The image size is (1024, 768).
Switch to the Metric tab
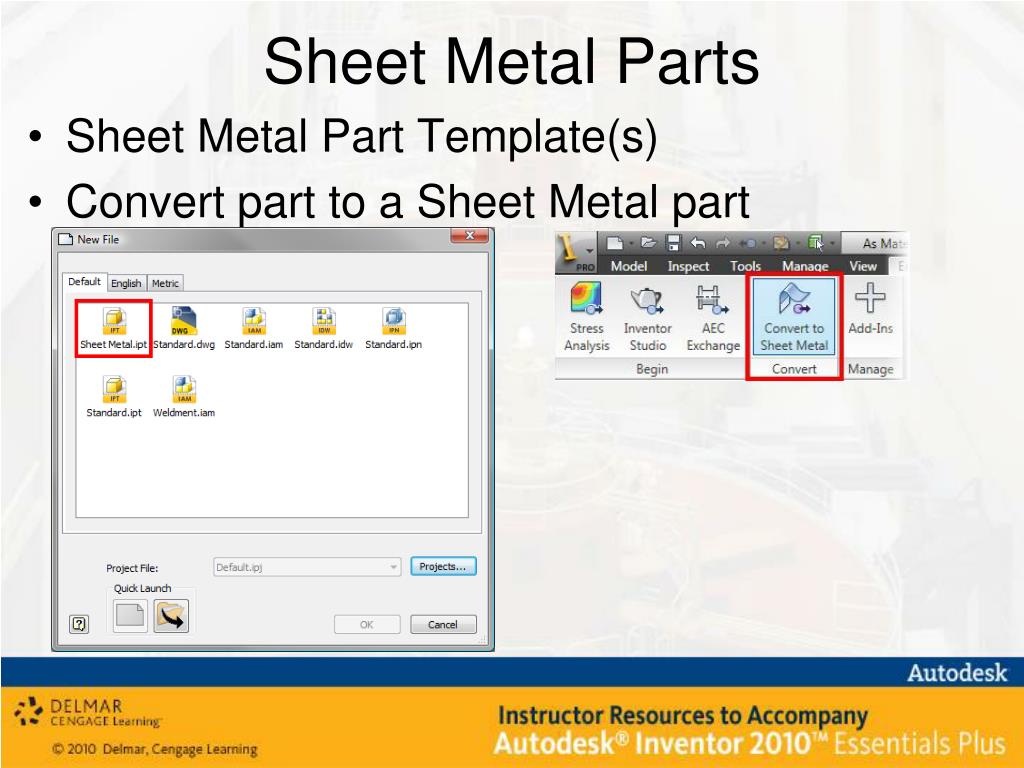[x=165, y=283]
